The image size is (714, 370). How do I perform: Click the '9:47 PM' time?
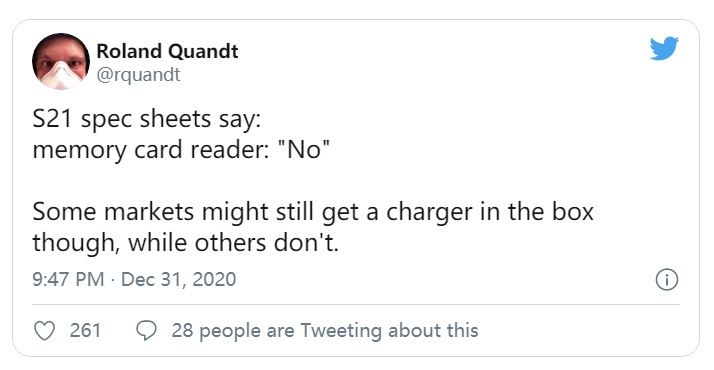click(x=68, y=279)
